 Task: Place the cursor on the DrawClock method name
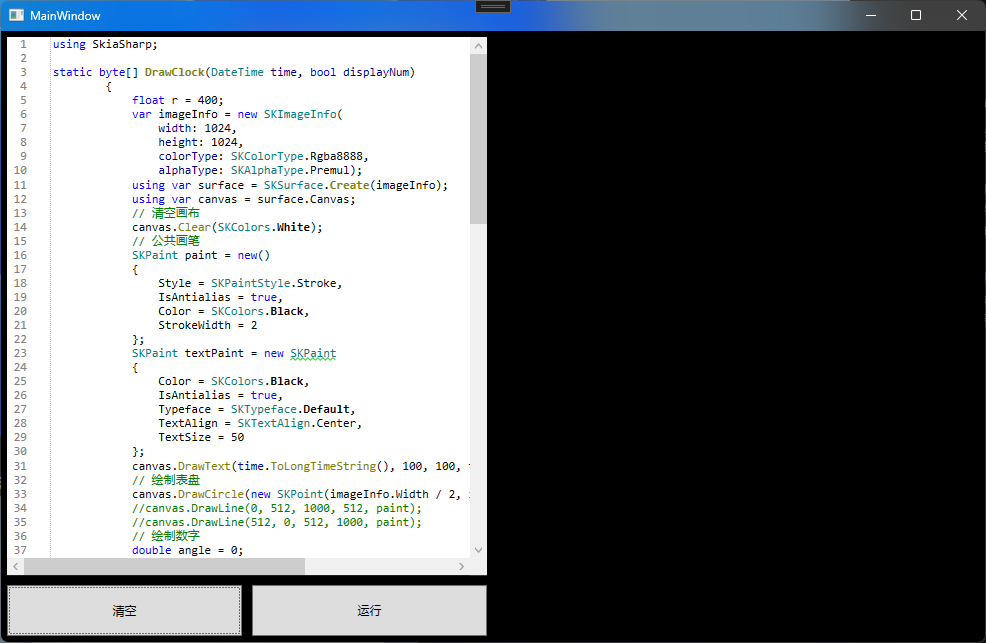click(x=171, y=72)
